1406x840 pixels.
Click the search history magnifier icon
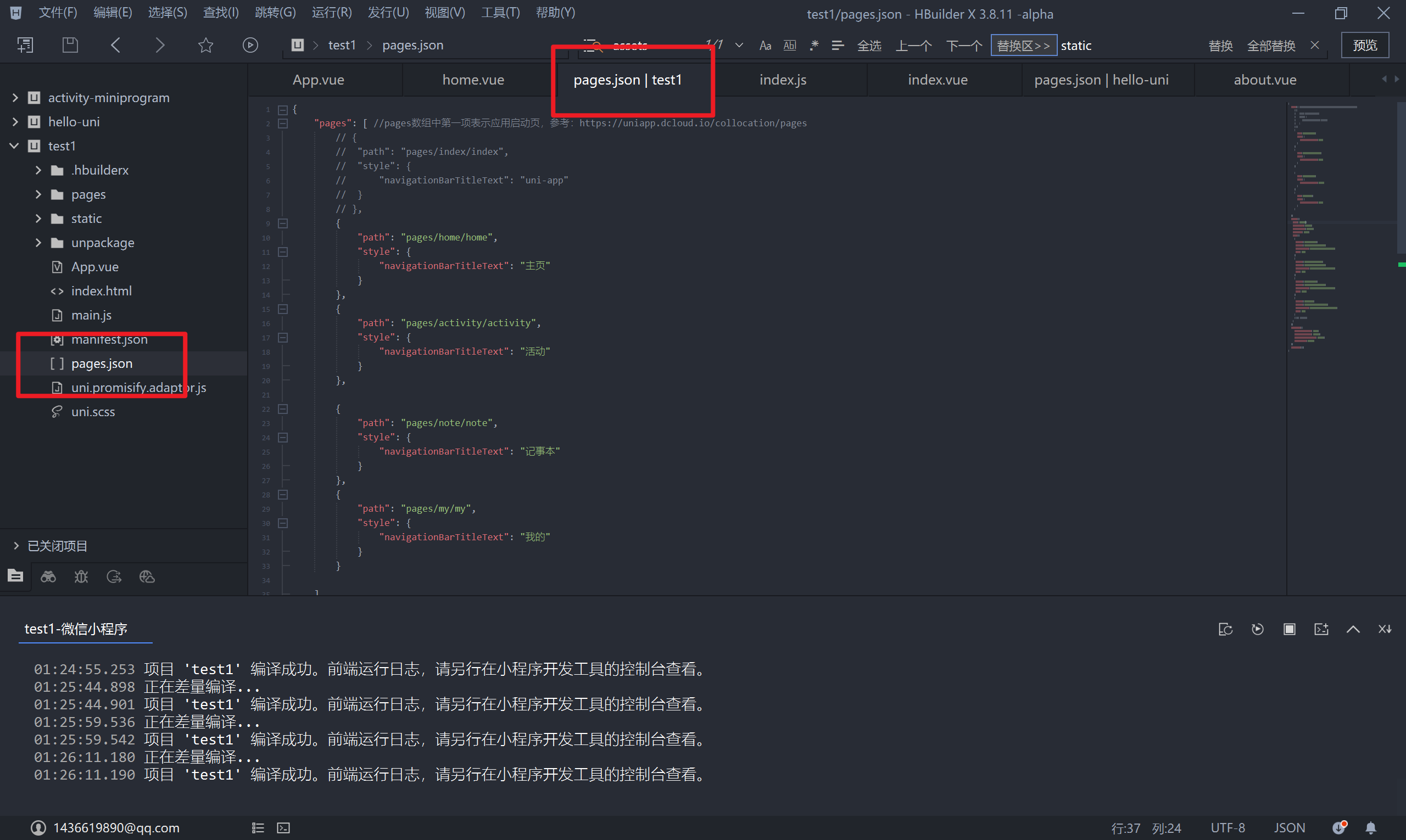(x=593, y=45)
